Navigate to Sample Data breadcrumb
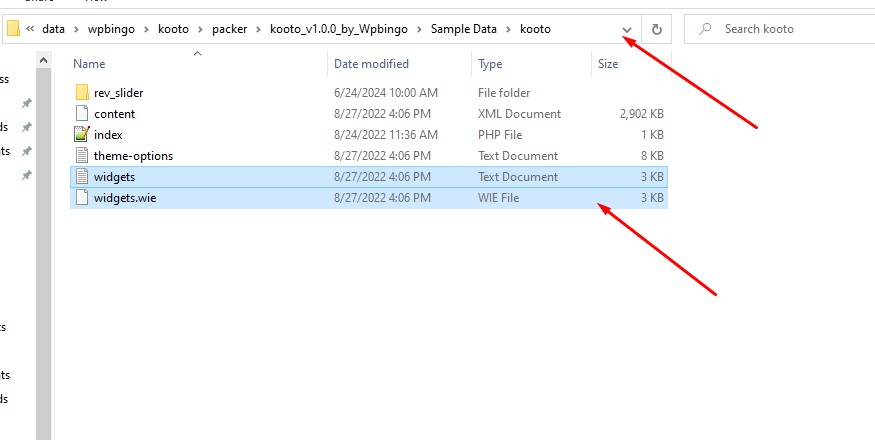Screen dimensions: 875x440 tap(463, 29)
